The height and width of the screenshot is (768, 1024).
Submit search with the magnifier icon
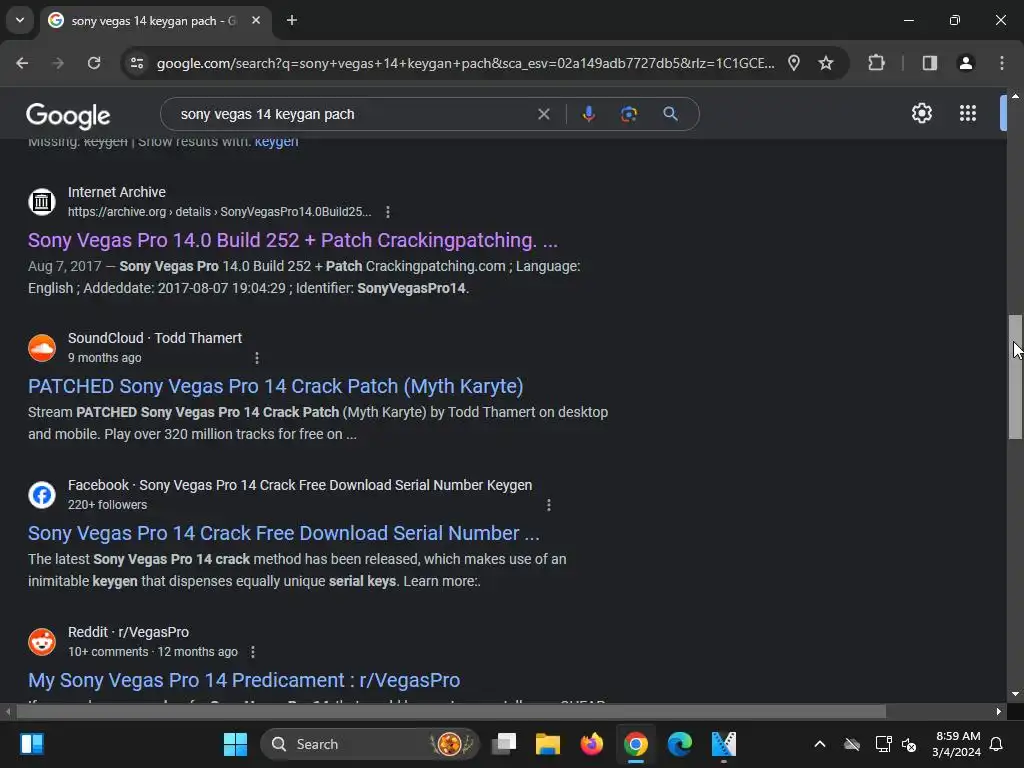[670, 114]
